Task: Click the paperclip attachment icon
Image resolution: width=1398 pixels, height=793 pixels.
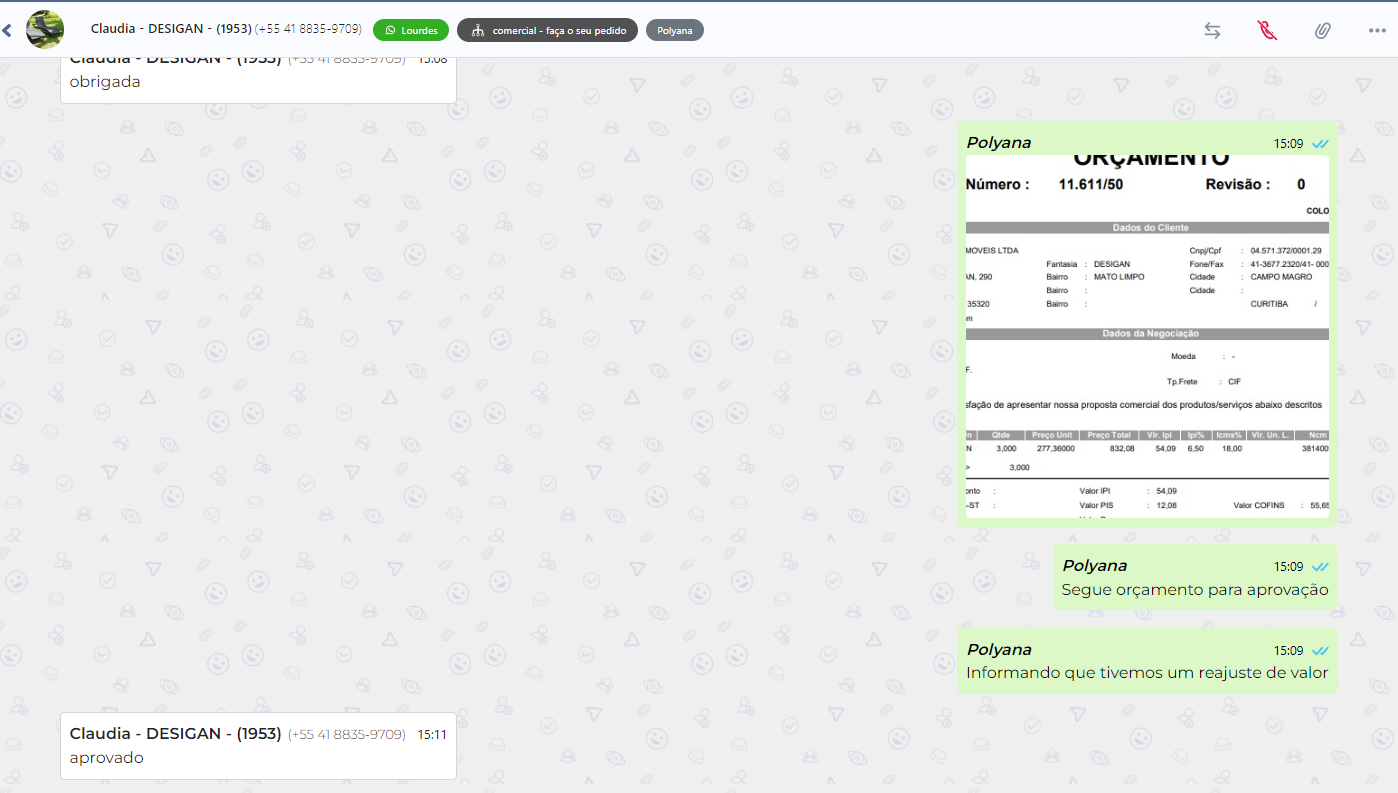Action: point(1322,31)
